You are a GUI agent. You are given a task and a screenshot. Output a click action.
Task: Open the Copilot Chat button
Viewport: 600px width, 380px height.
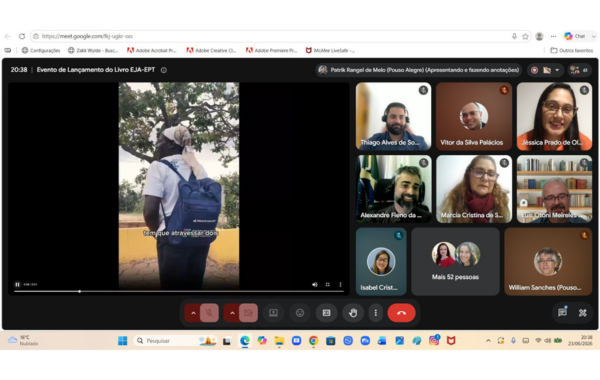(x=575, y=36)
